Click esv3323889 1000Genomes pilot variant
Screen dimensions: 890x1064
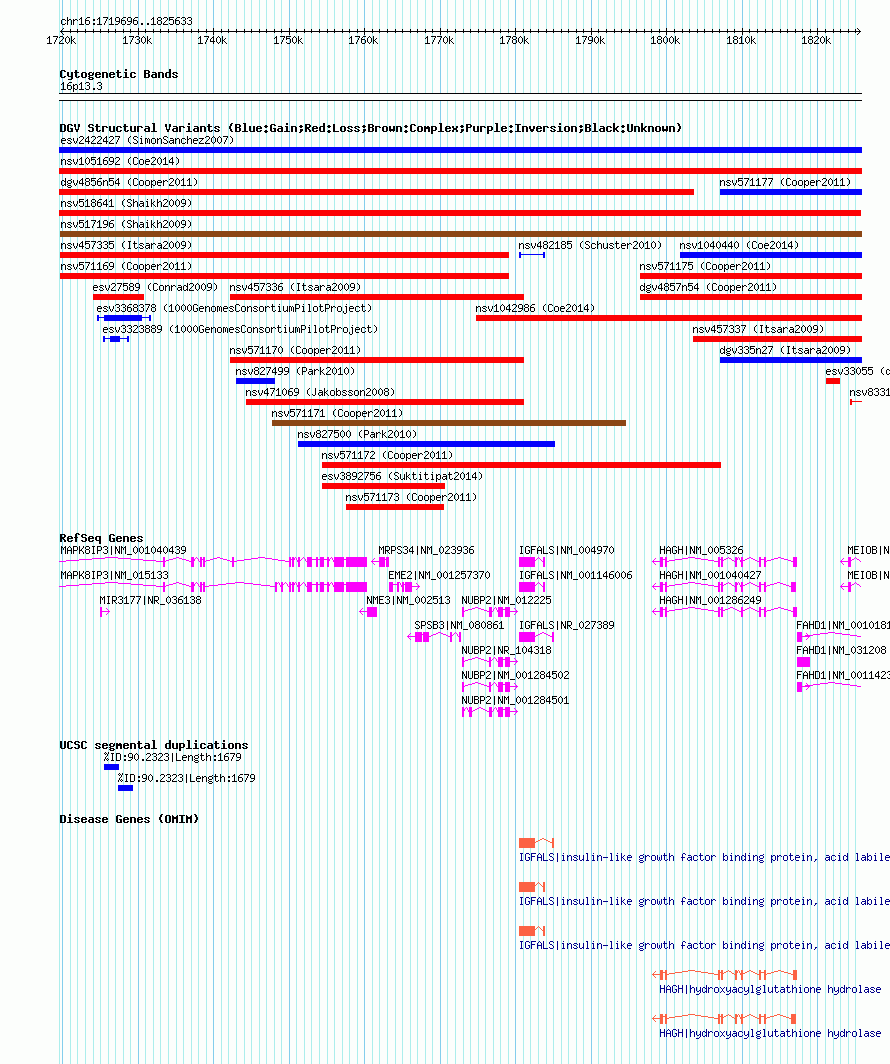point(116,339)
